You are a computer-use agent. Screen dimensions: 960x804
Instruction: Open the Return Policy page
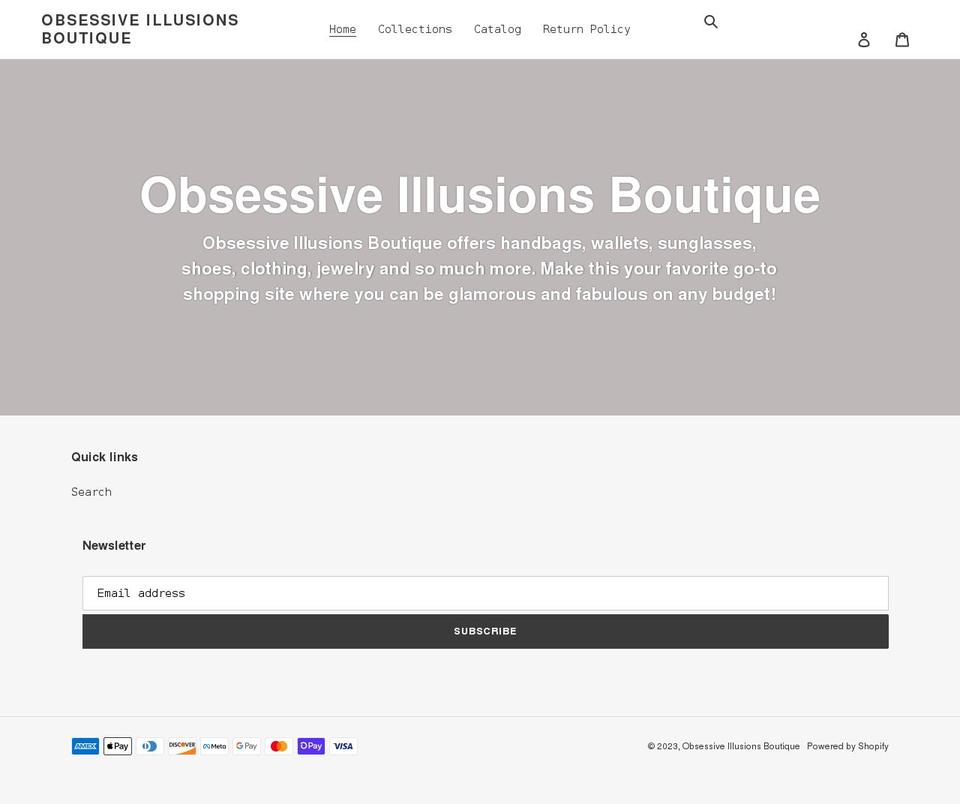pyautogui.click(x=586, y=29)
